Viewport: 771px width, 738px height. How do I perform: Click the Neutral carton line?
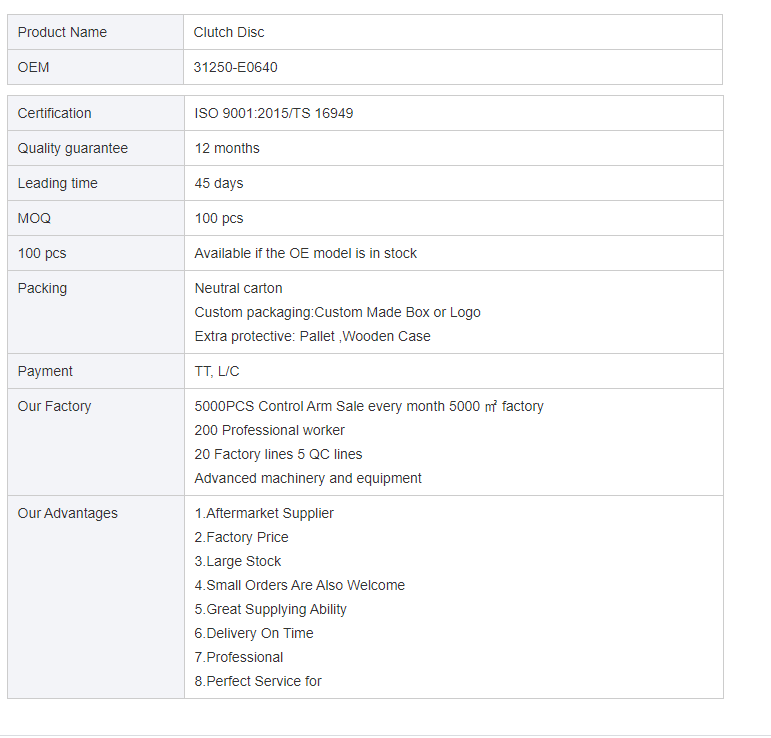238,288
